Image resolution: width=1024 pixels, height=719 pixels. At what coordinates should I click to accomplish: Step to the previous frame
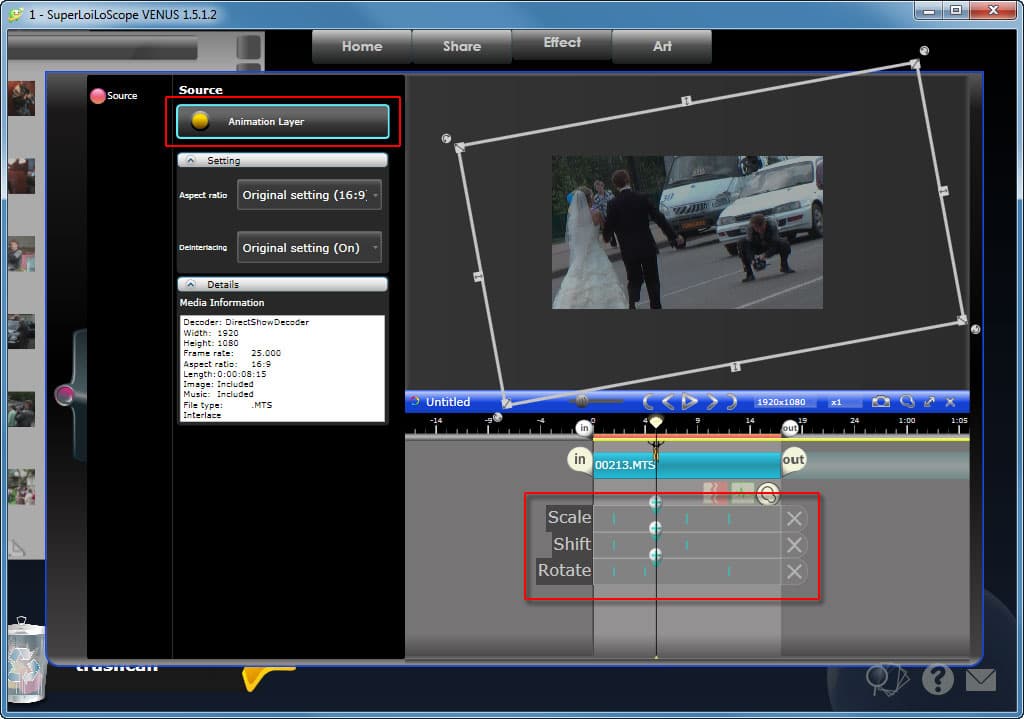point(667,402)
